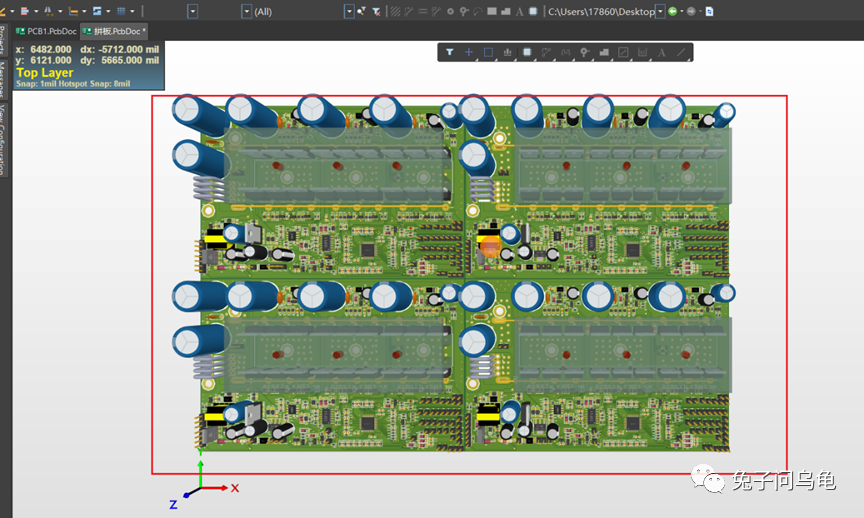The width and height of the screenshot is (864, 518).
Task: Select the place line tool in Active Bar
Action: (681, 52)
